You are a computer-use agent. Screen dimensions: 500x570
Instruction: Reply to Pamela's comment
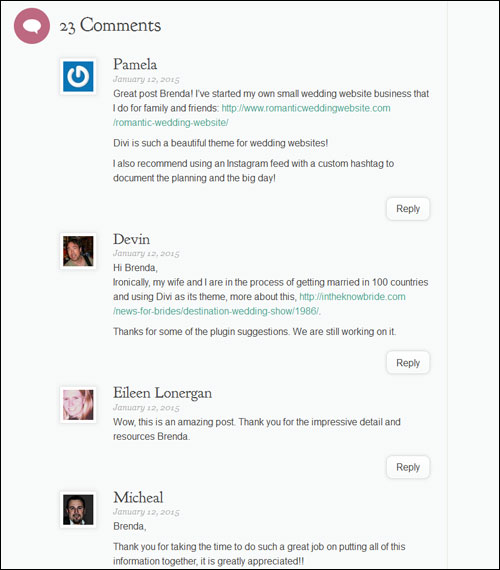(x=408, y=209)
